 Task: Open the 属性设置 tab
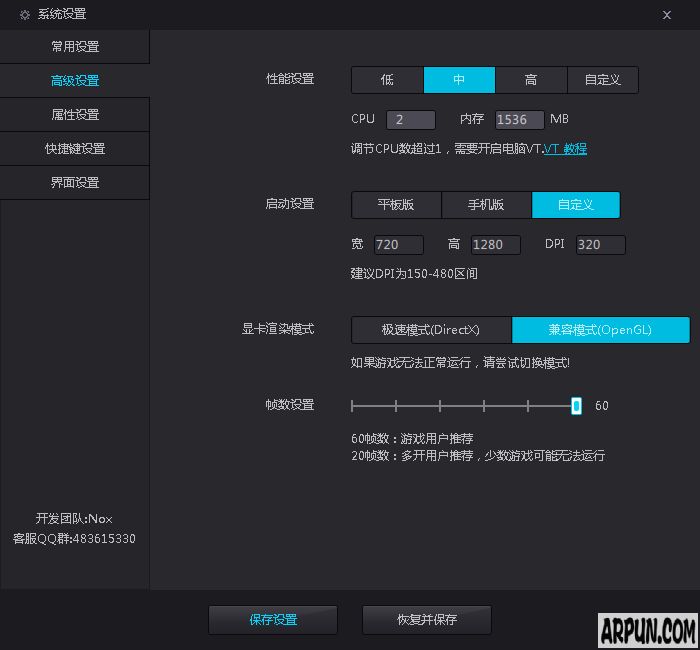(75, 115)
